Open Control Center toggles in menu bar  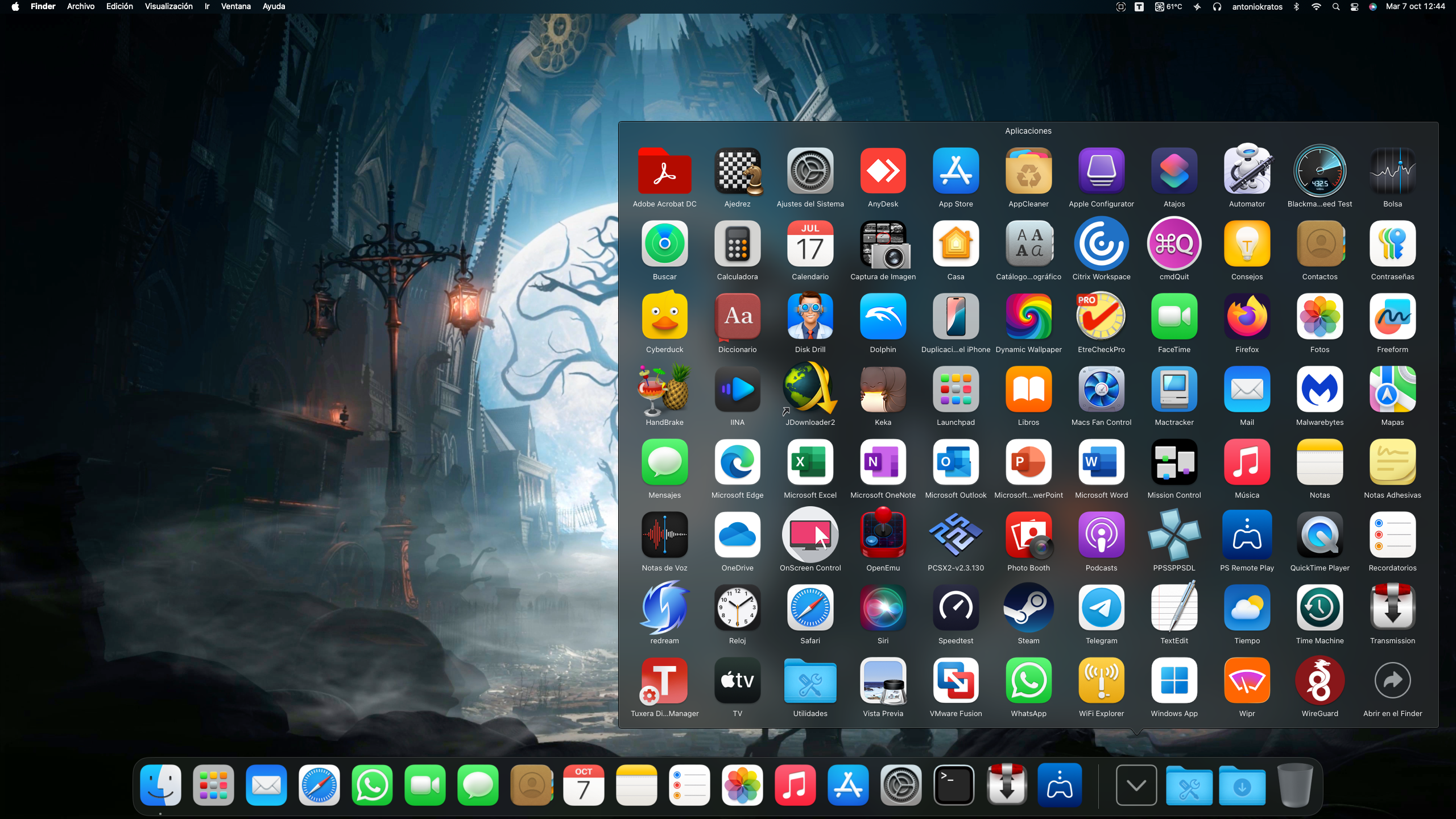(x=1354, y=7)
